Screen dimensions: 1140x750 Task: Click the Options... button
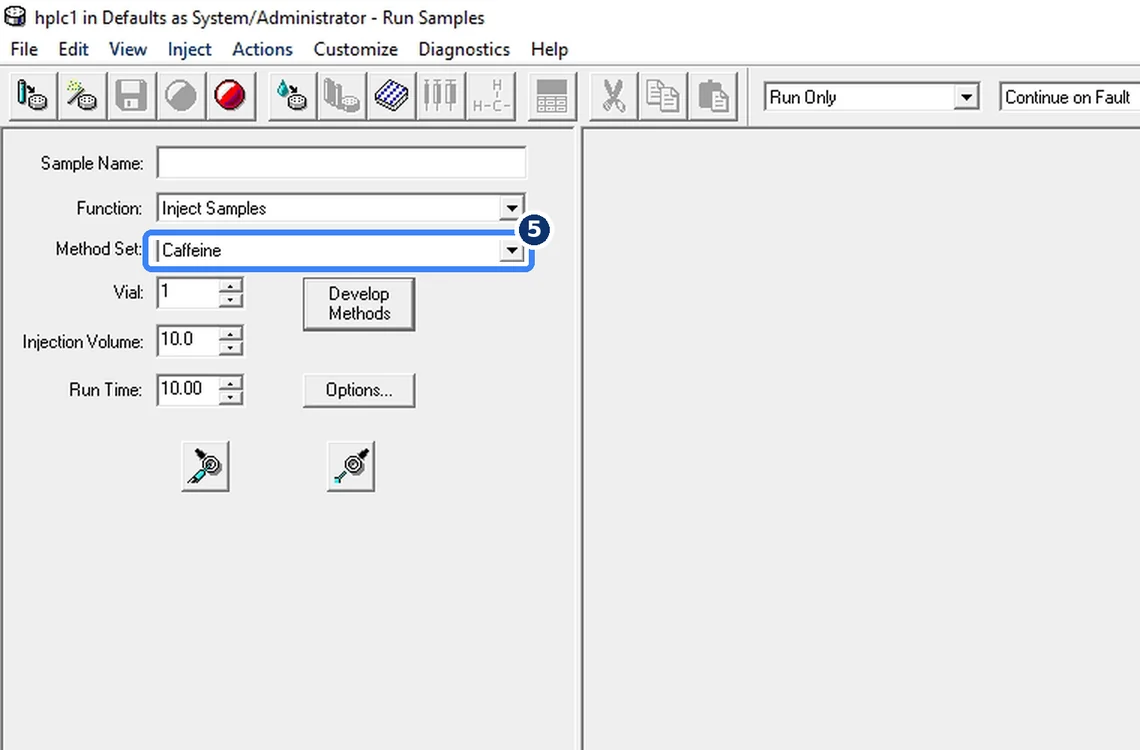click(x=359, y=390)
